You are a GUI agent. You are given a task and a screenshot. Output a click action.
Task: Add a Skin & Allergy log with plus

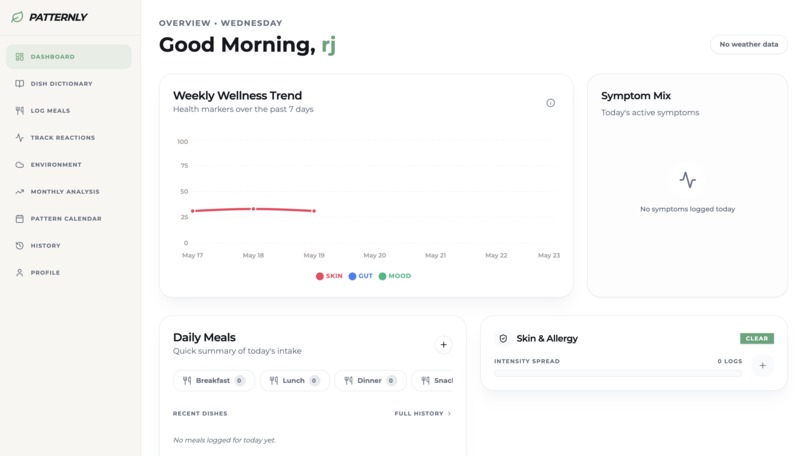(x=763, y=366)
